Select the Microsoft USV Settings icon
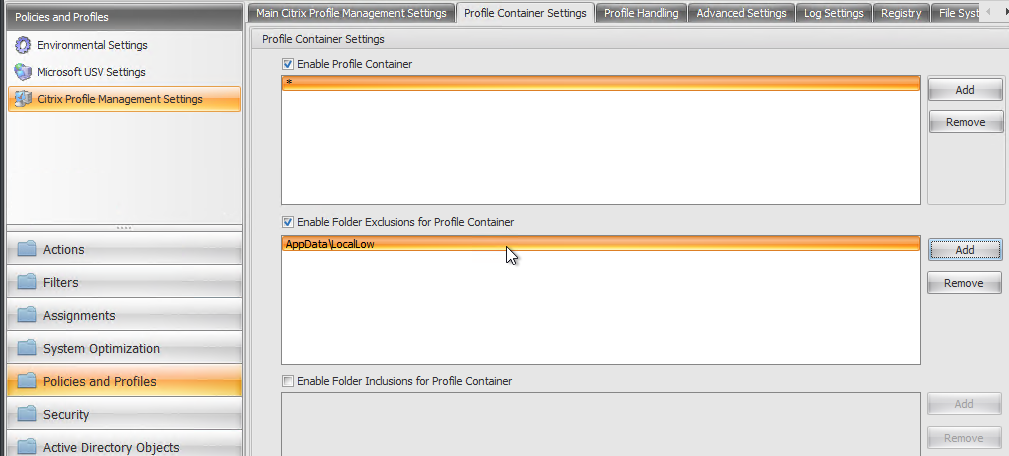 (x=23, y=72)
